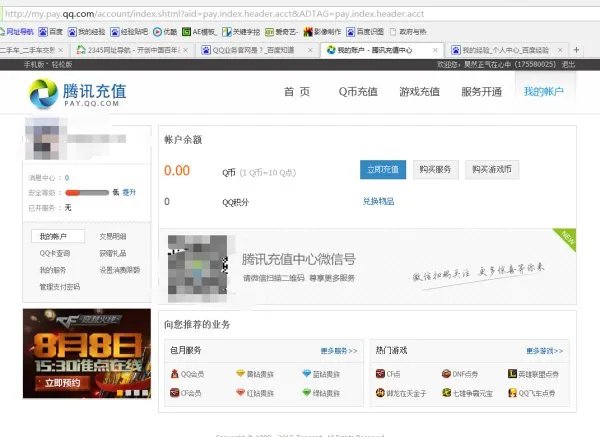Open the Q币充值 navigation item
The height and width of the screenshot is (437, 600).
358,92
